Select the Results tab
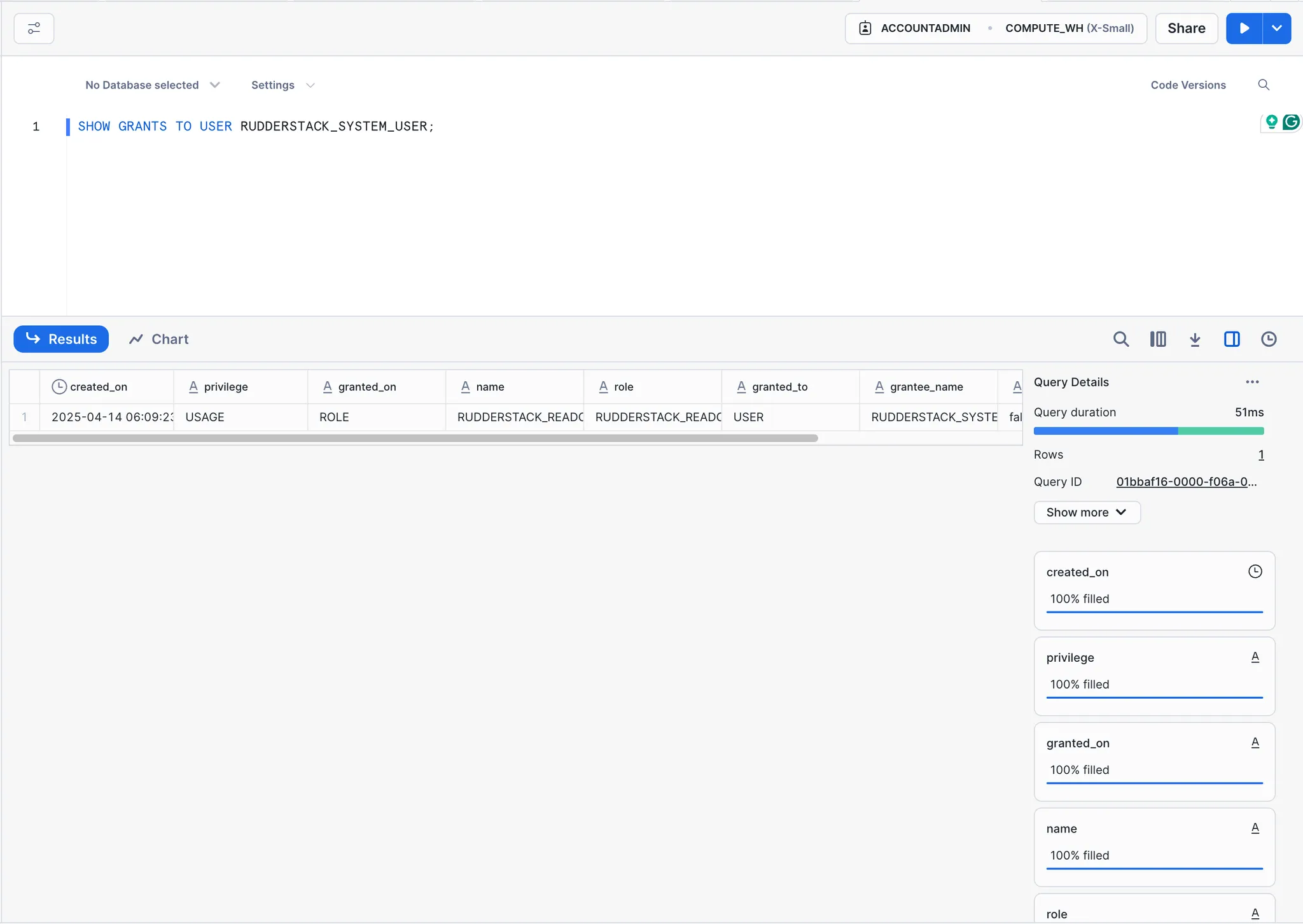 pyautogui.click(x=61, y=339)
